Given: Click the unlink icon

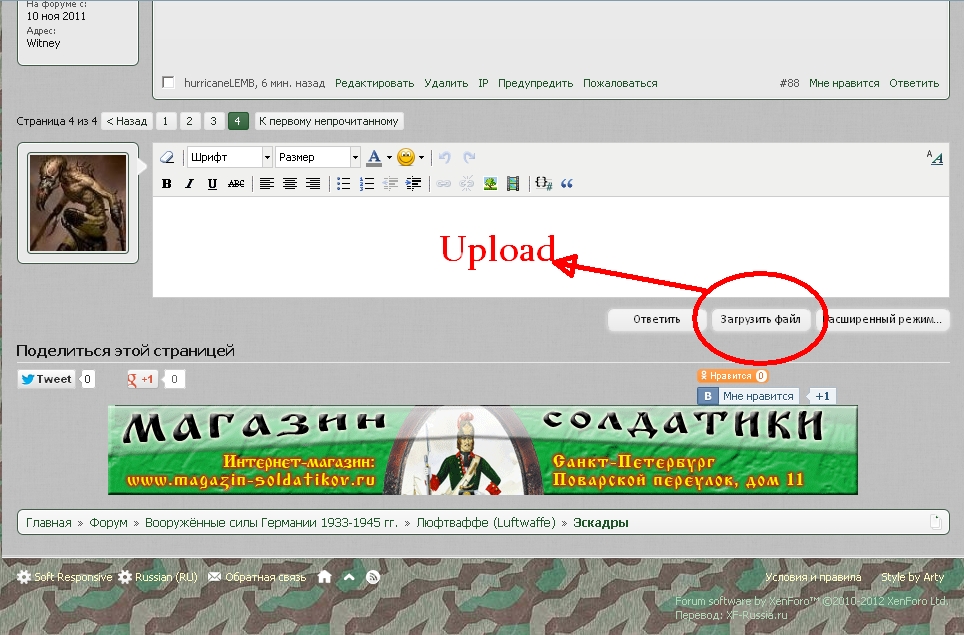Looking at the screenshot, I should click(x=467, y=183).
